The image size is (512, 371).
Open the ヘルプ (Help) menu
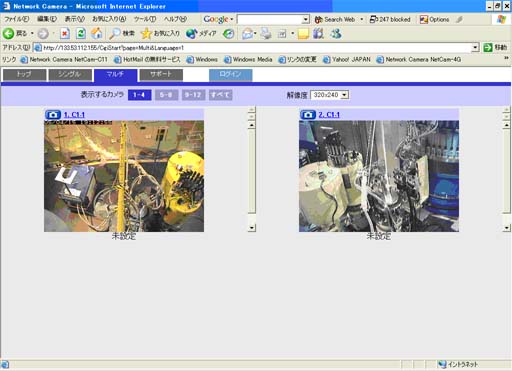175,19
